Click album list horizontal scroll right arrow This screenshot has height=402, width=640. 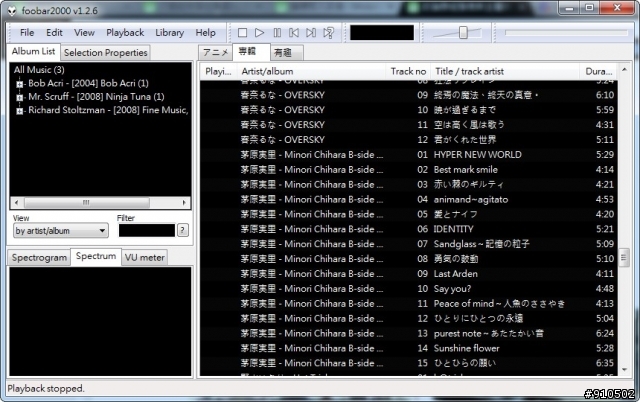click(x=184, y=202)
